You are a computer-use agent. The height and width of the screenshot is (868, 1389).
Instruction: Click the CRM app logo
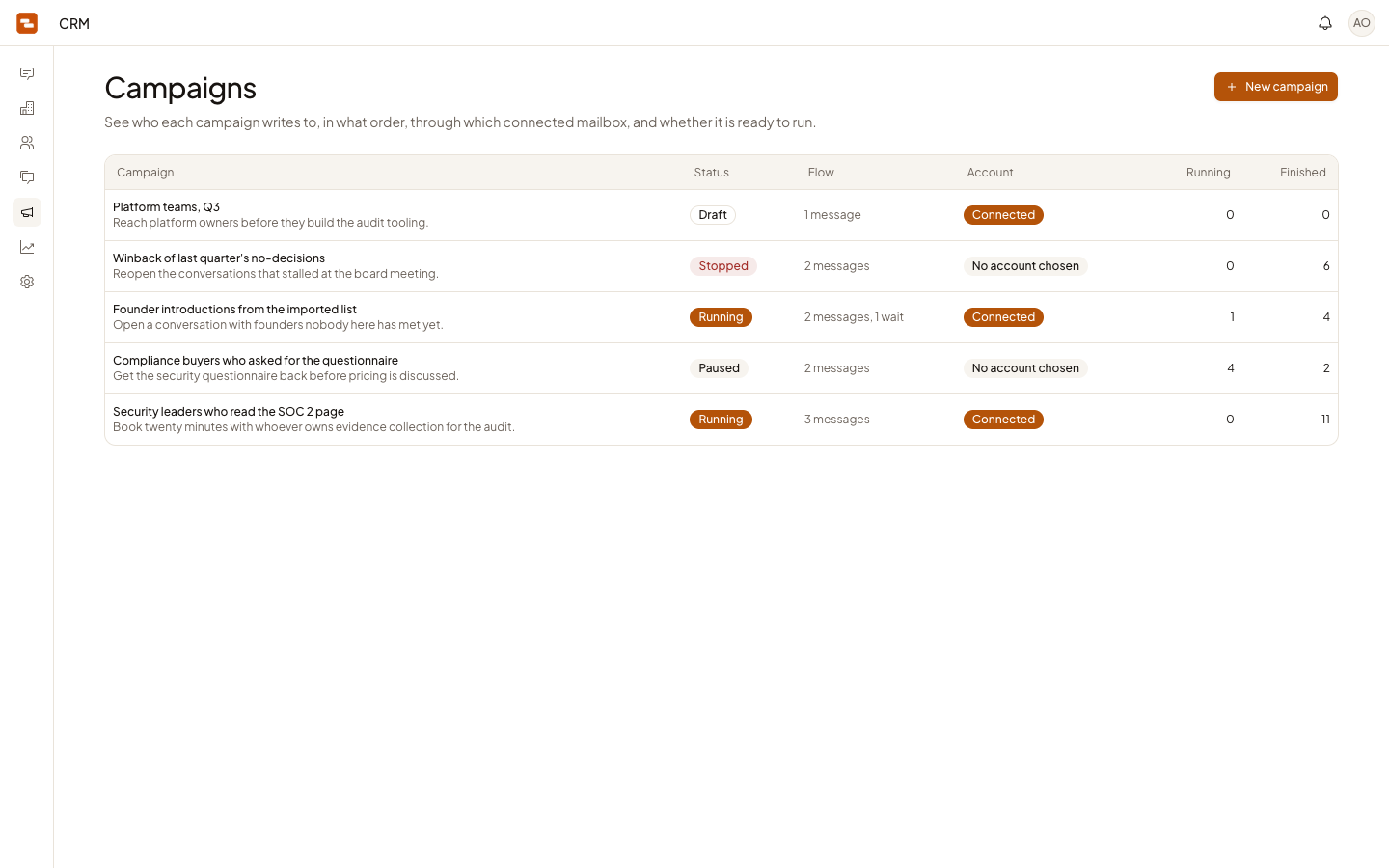27,23
